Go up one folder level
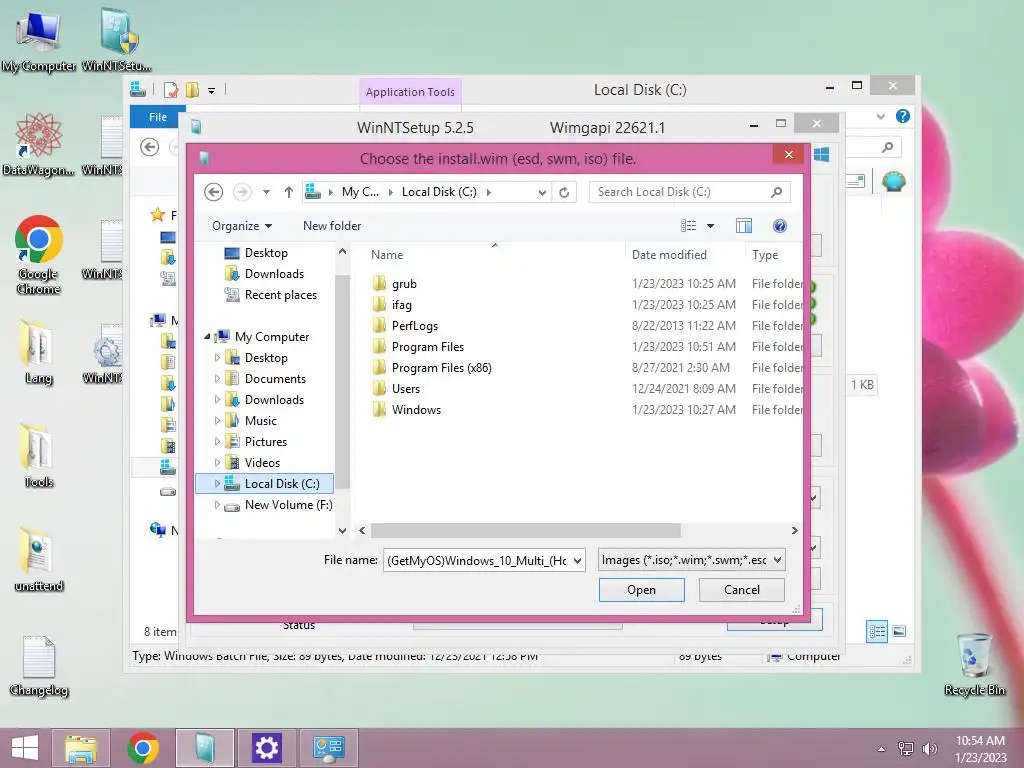 coord(289,192)
